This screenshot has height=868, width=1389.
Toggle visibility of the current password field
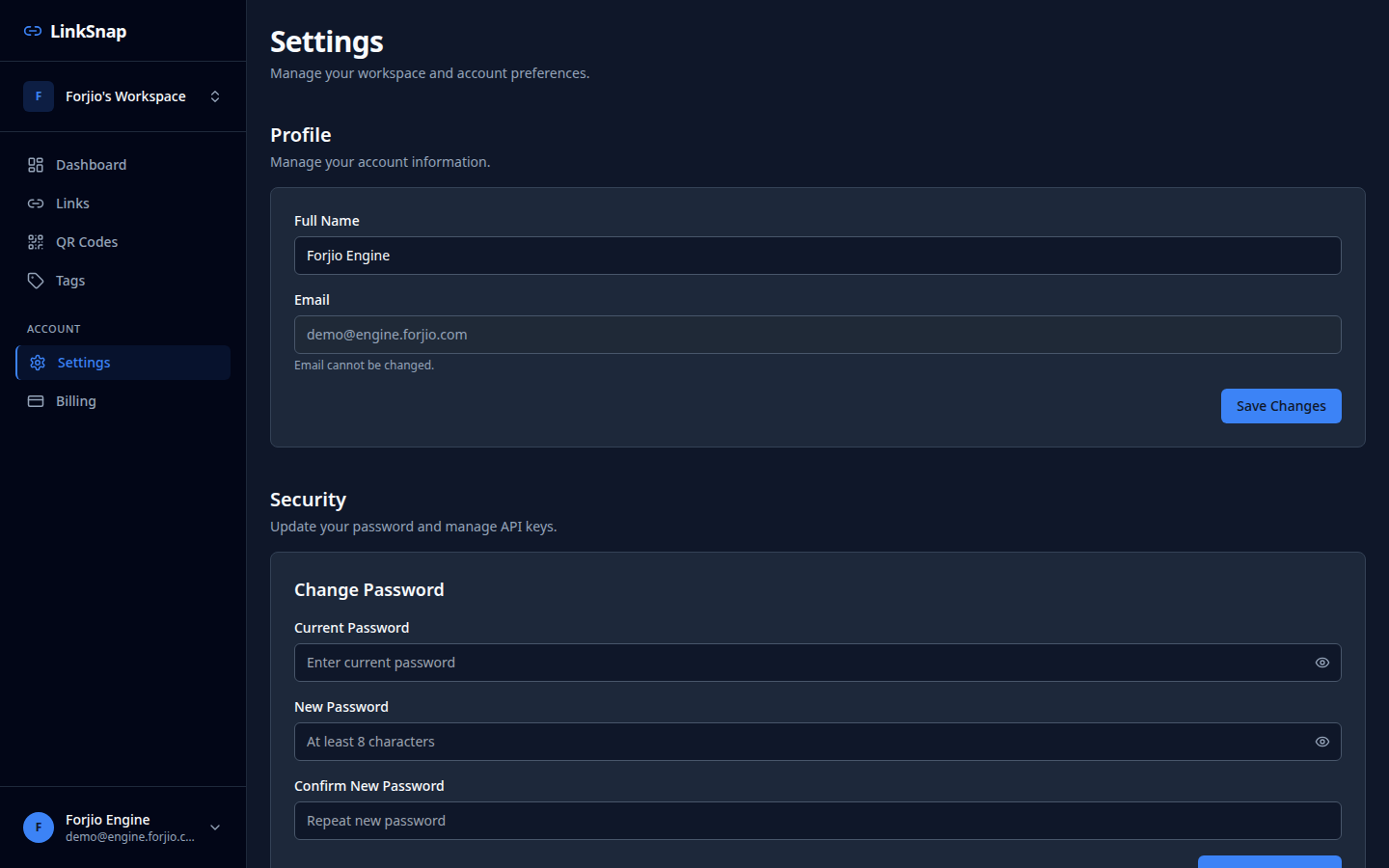point(1321,663)
